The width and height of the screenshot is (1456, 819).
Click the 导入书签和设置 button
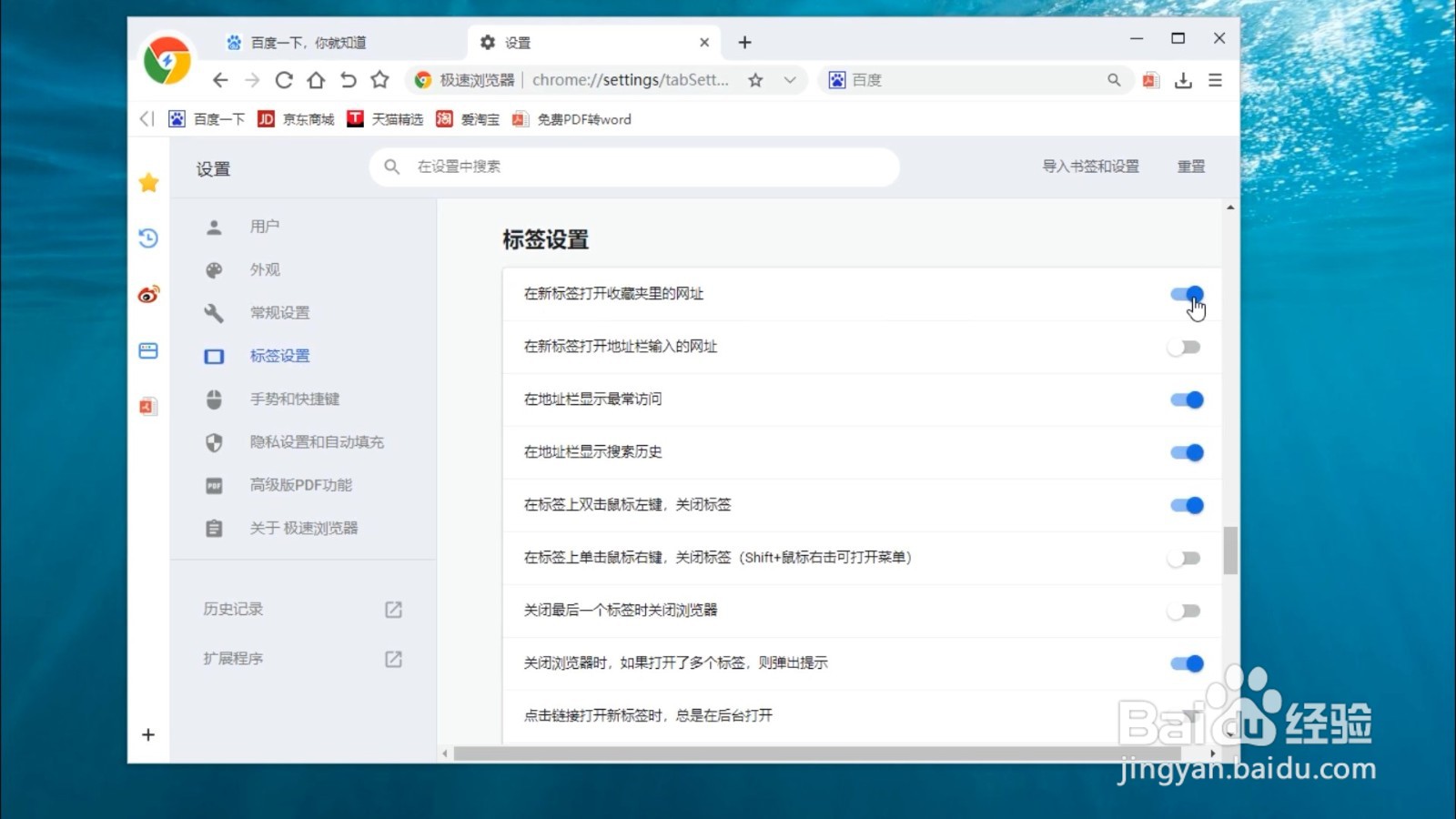(1089, 167)
